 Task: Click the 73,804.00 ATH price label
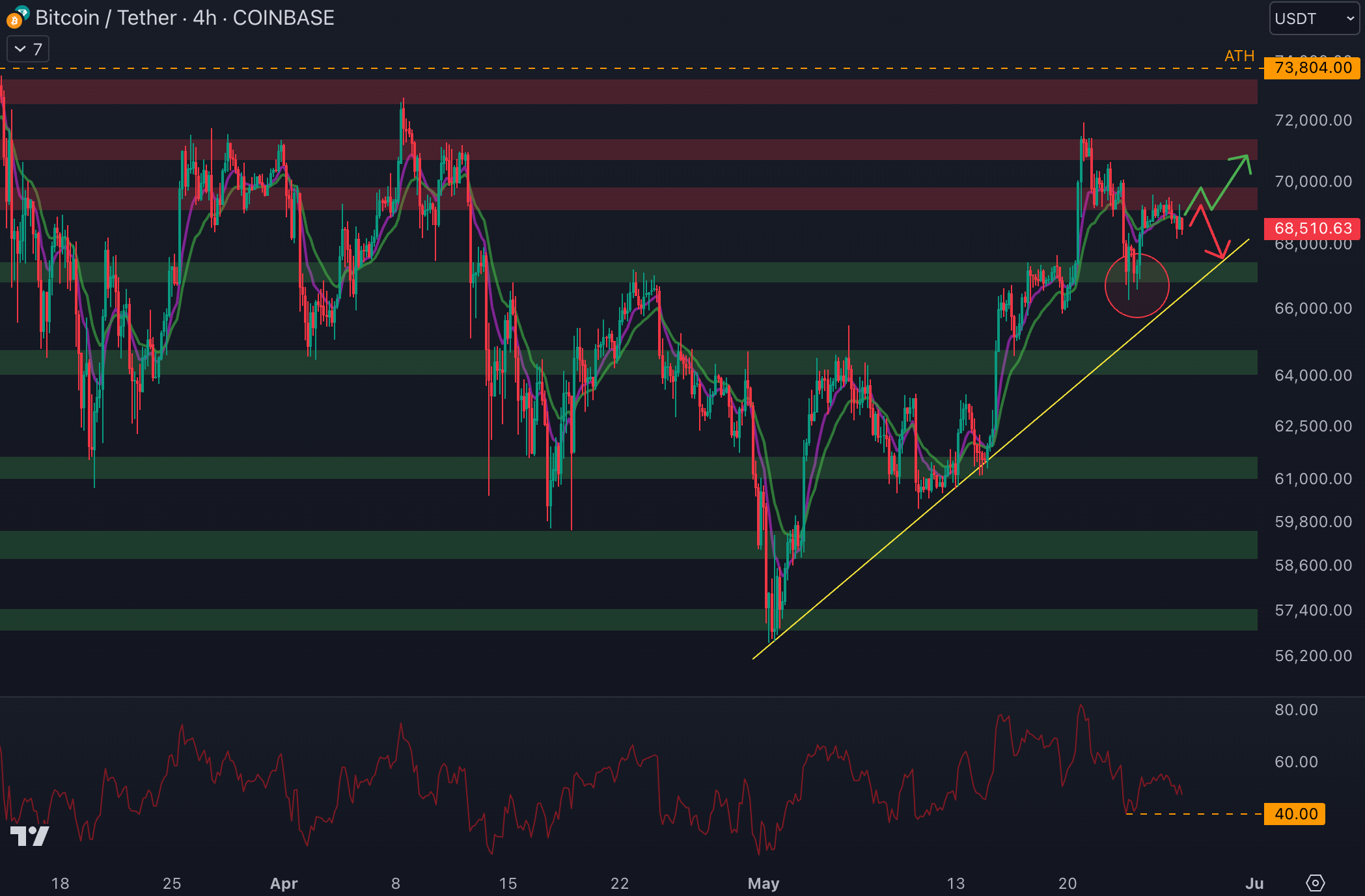pos(1312,68)
